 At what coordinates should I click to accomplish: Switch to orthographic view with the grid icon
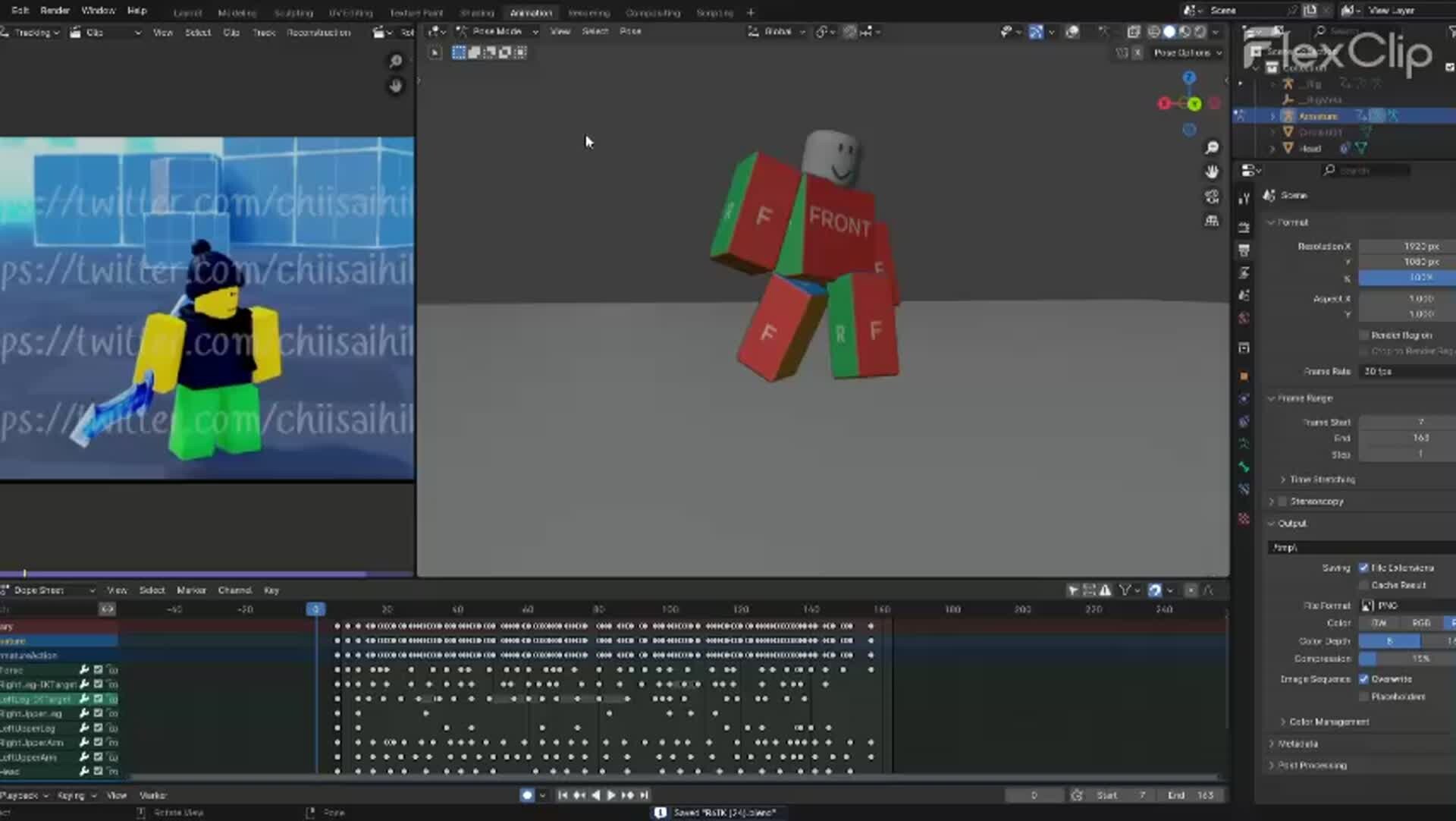[1212, 221]
